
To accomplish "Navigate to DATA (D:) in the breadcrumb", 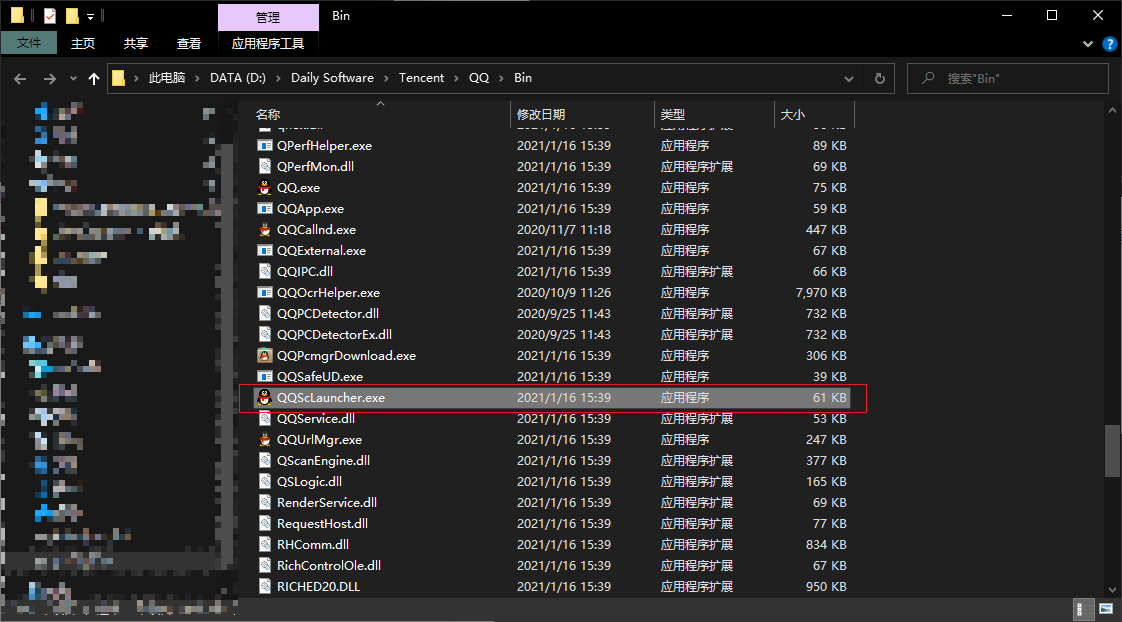I will pyautogui.click(x=238, y=78).
